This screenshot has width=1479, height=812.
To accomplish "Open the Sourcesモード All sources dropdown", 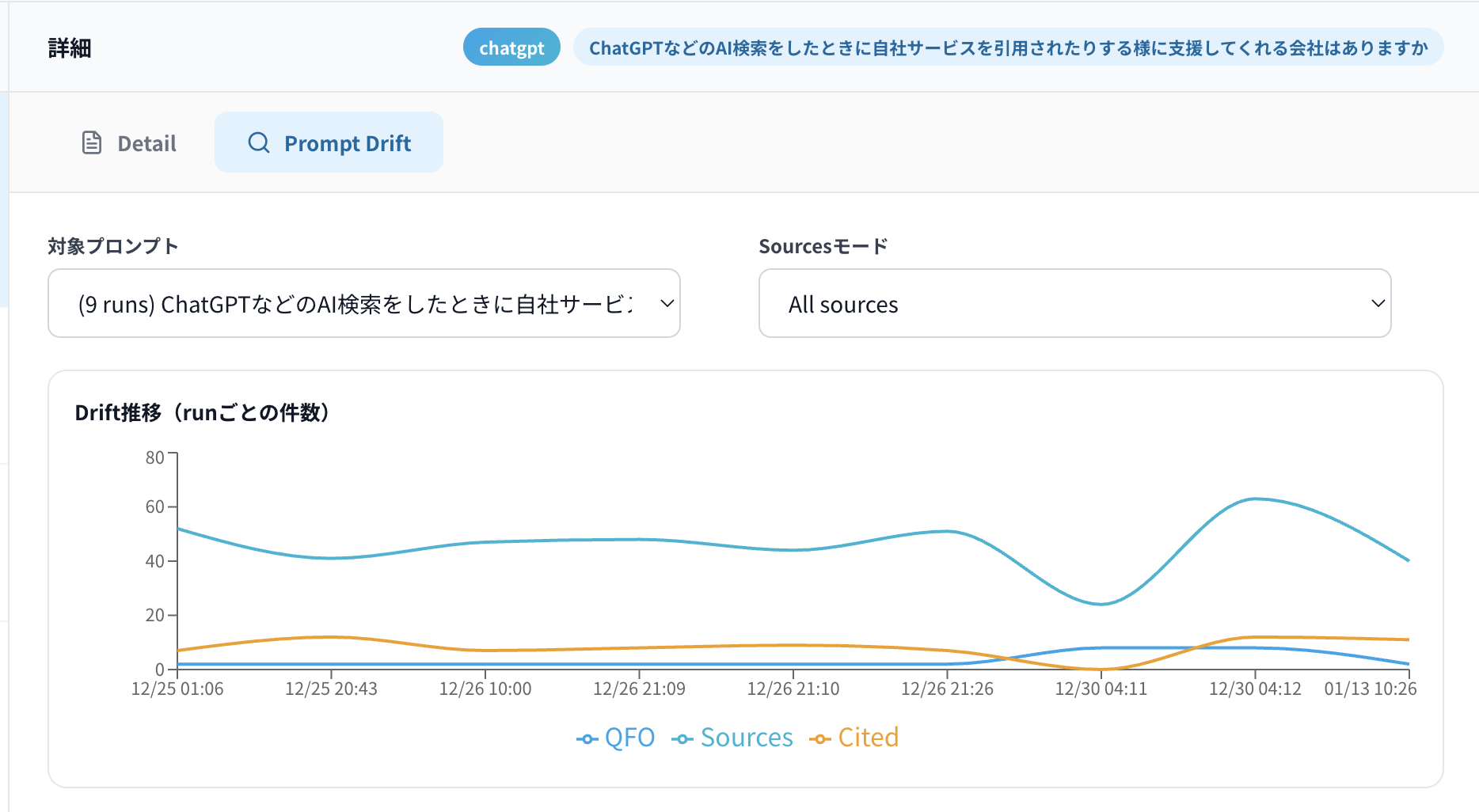I will [x=1074, y=303].
